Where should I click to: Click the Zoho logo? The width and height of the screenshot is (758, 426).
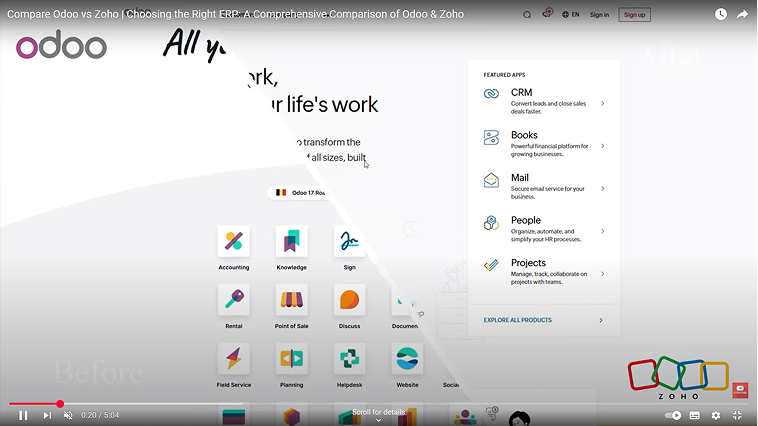[678, 378]
